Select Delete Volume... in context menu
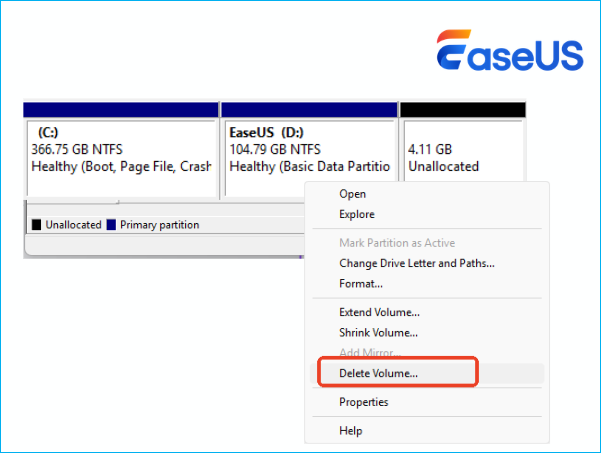The width and height of the screenshot is (601, 453). pyautogui.click(x=427, y=373)
